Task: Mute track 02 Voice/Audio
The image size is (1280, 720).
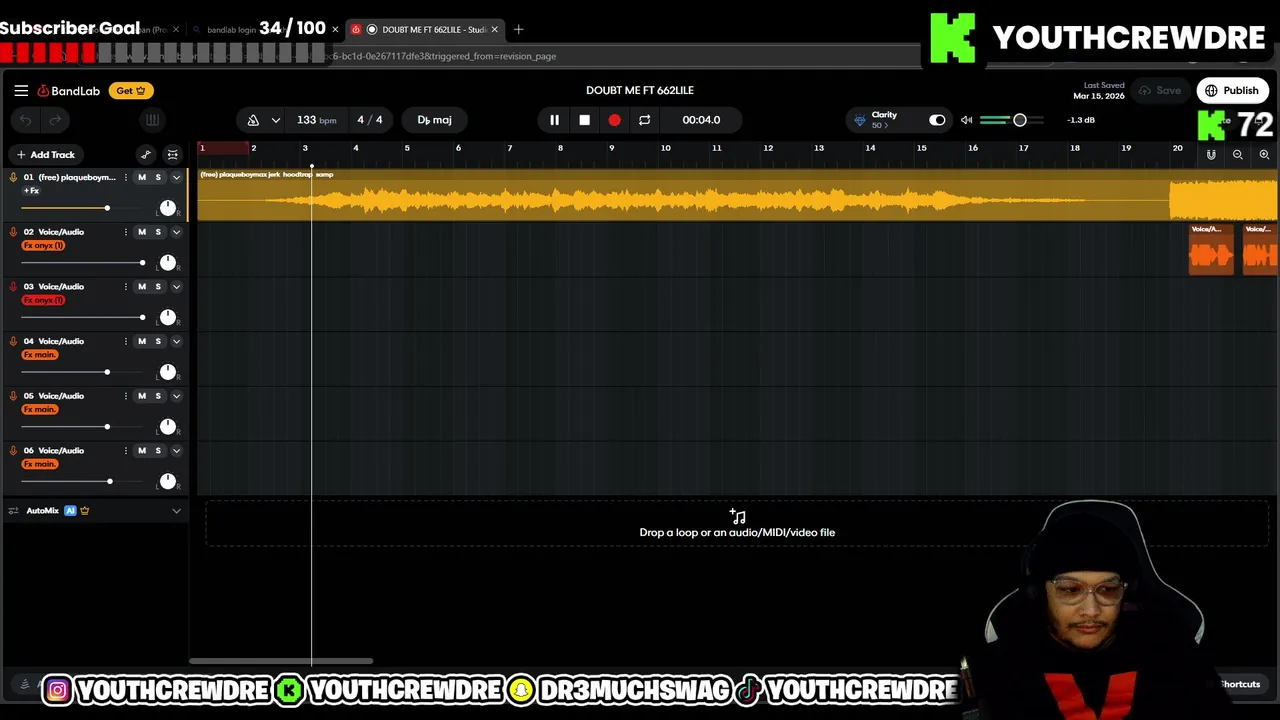Action: point(142,232)
